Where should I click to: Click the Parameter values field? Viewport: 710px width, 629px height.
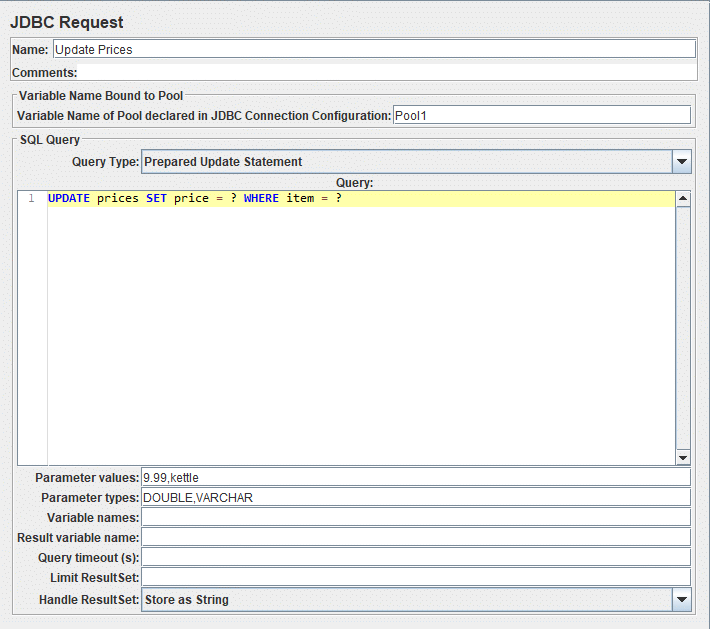pos(415,478)
